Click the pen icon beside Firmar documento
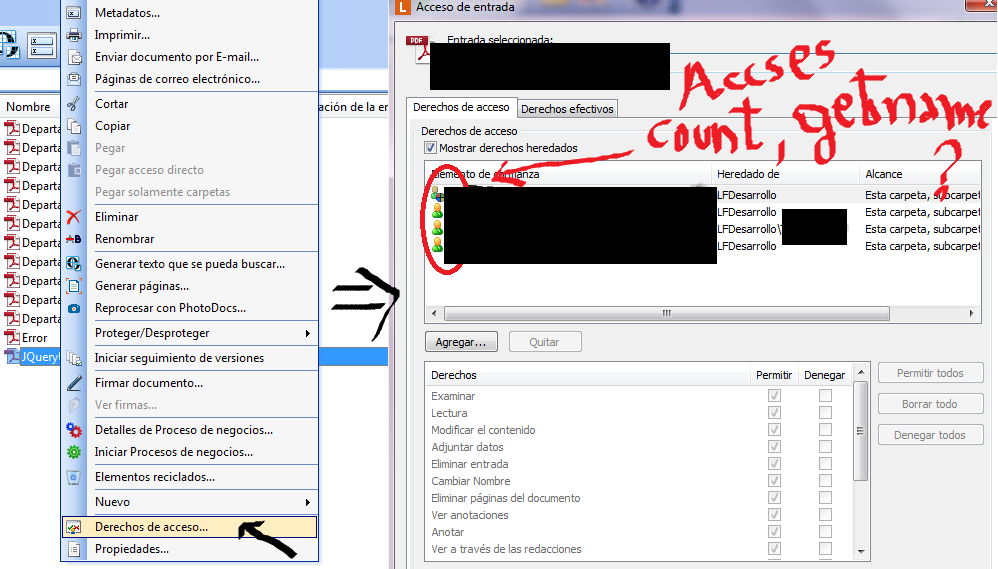The image size is (998, 569). point(74,383)
